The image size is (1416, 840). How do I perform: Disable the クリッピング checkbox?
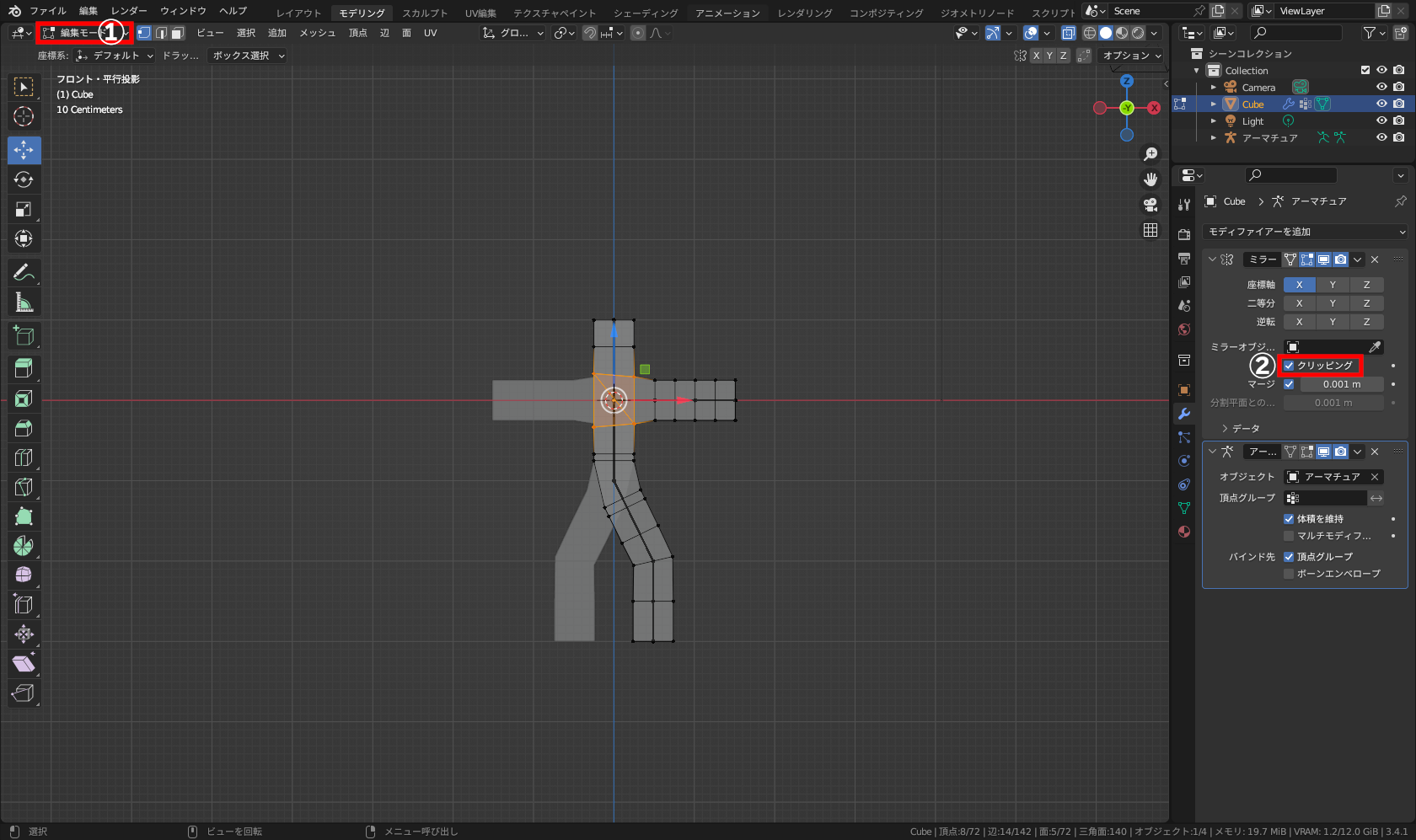(1289, 366)
